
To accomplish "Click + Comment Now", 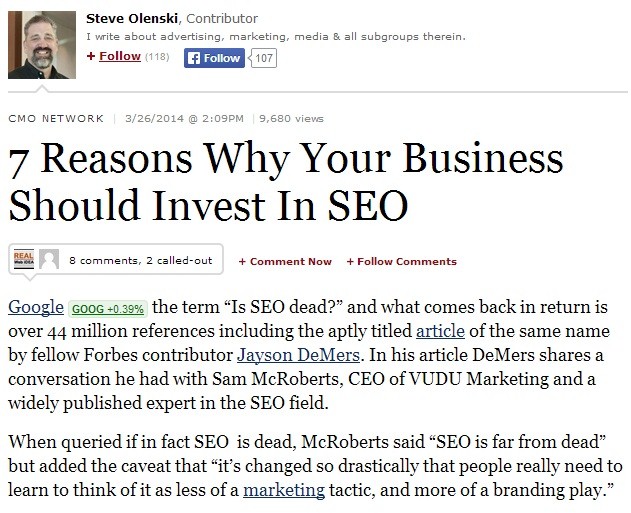I will pyautogui.click(x=285, y=262).
